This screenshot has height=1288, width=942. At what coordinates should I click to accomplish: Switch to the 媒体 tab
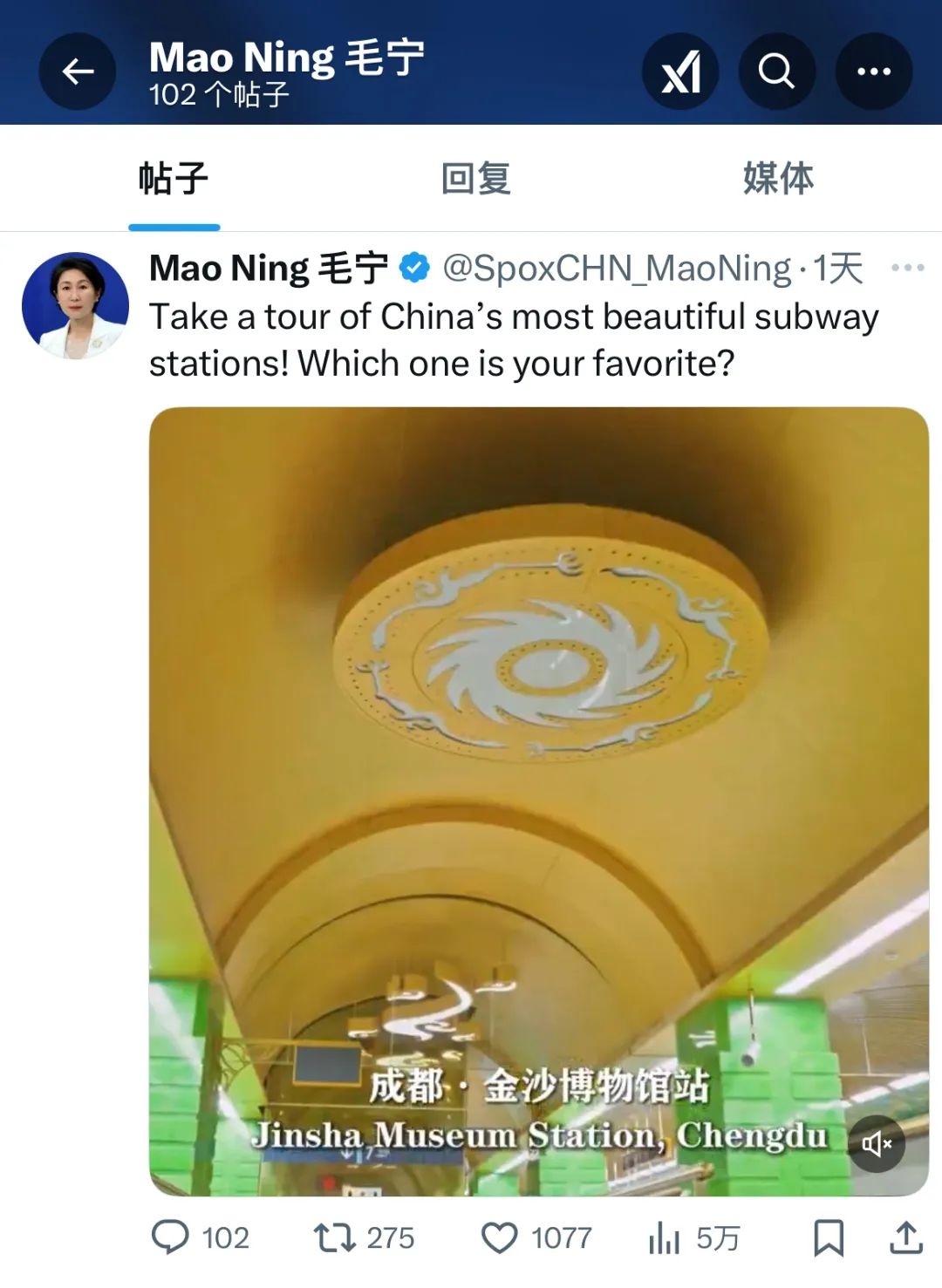[778, 179]
